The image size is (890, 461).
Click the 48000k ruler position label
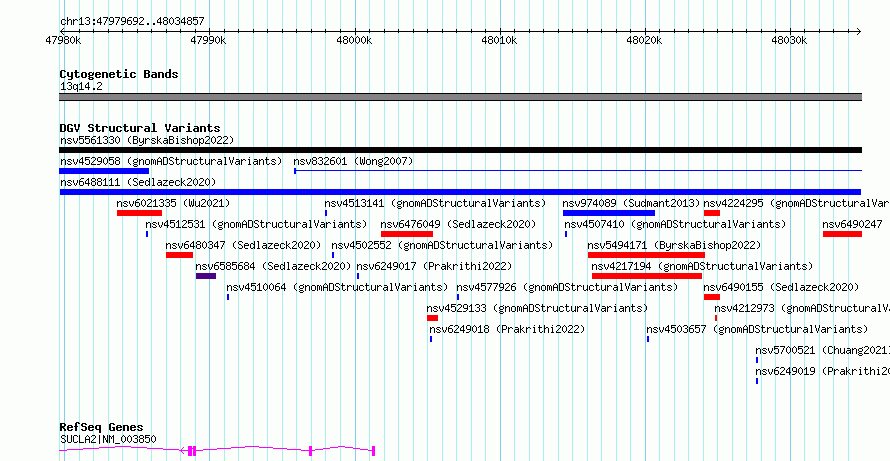[355, 41]
